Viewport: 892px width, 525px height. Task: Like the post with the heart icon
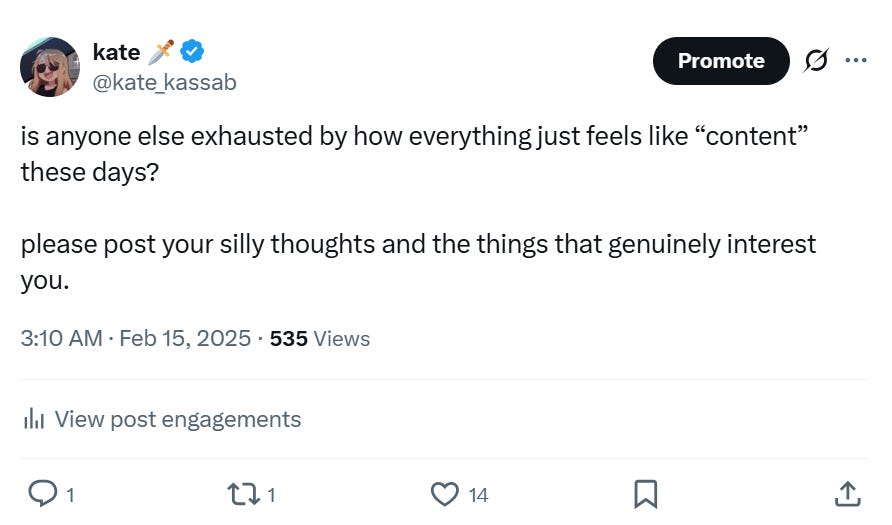tap(444, 494)
